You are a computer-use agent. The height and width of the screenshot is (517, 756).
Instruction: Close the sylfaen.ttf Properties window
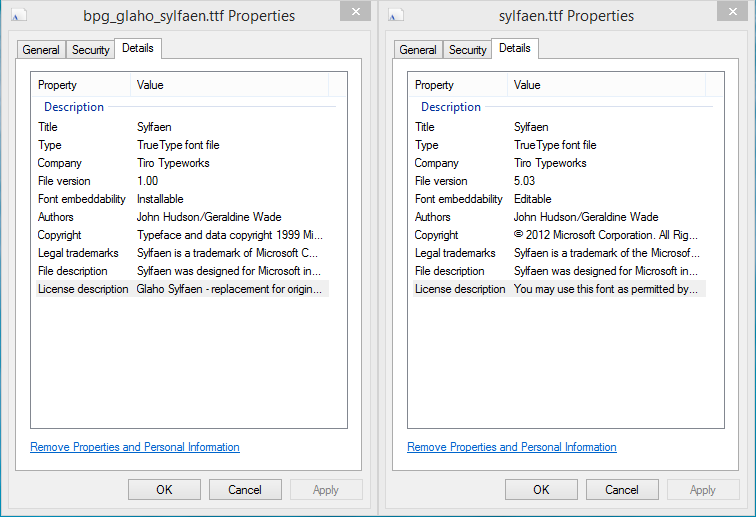coord(732,12)
